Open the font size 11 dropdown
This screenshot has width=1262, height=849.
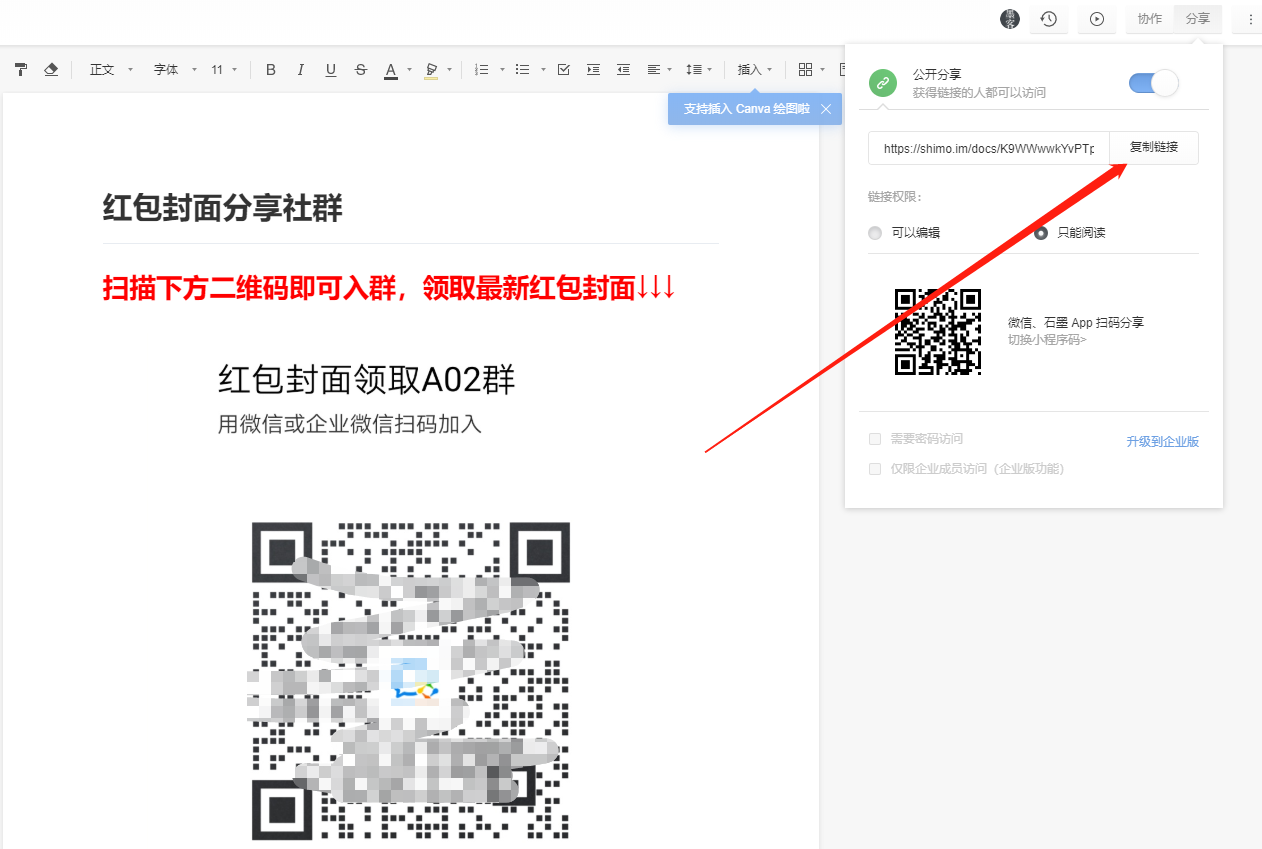point(224,70)
